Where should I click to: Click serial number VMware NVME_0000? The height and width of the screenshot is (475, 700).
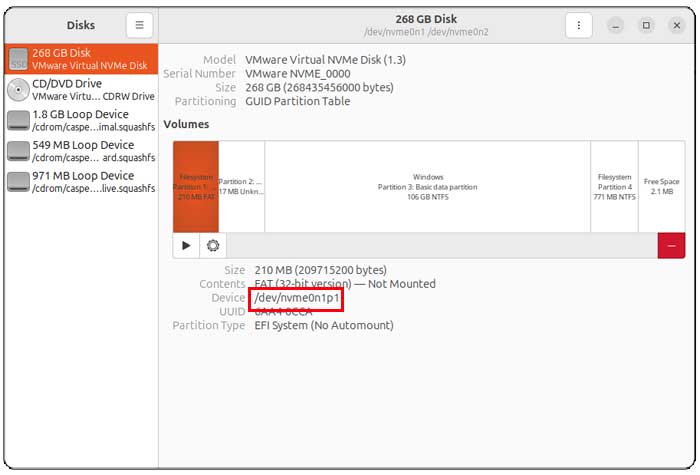click(x=298, y=74)
